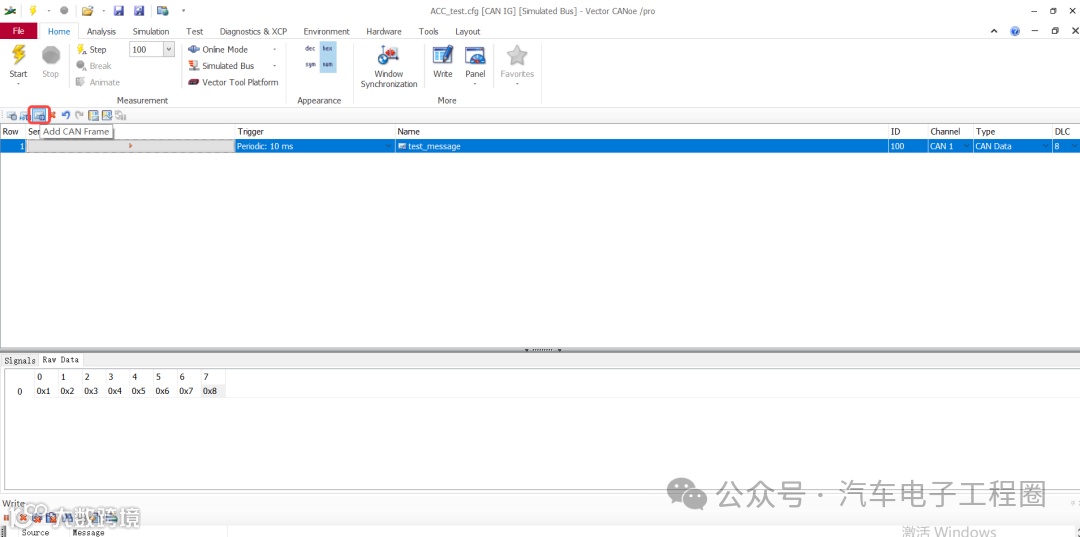Toggle hex number format
The image size is (1080, 537).
[x=328, y=49]
